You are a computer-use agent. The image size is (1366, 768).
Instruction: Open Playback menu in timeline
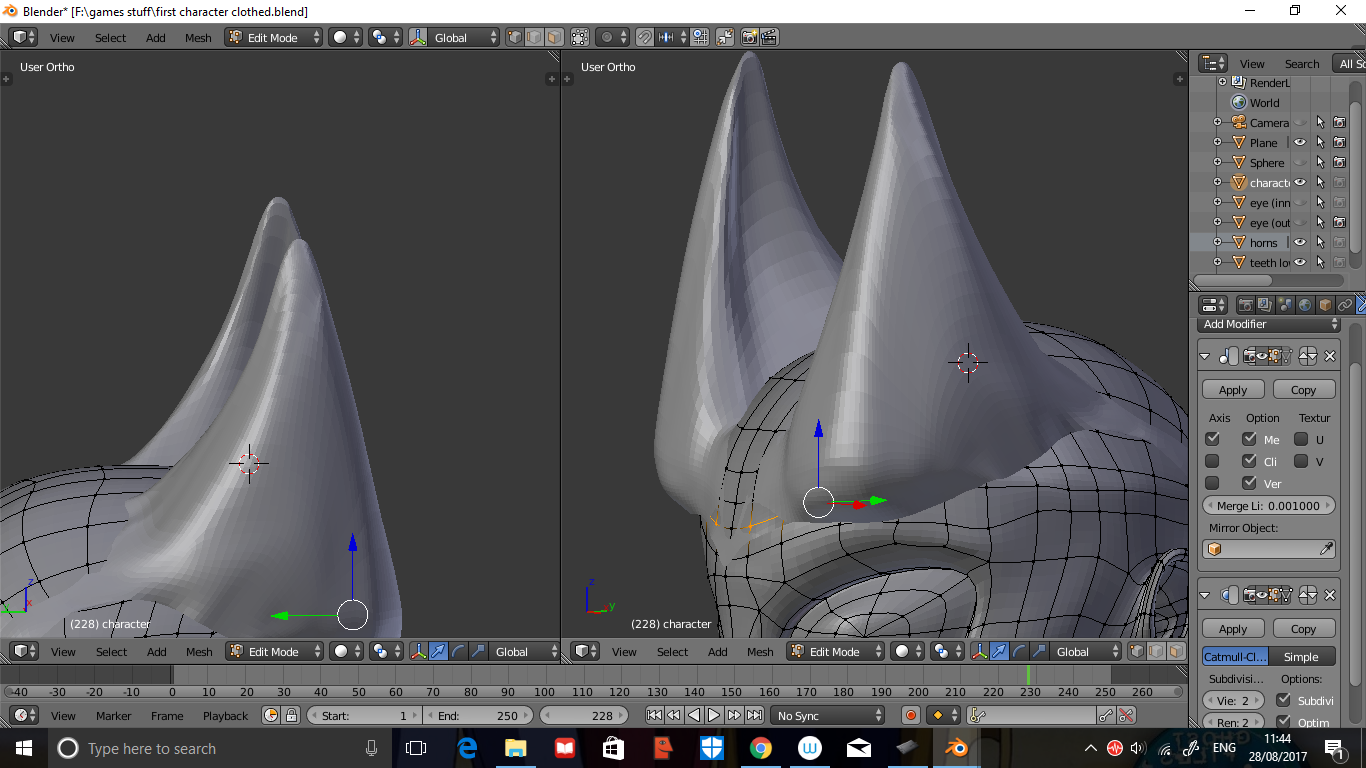pyautogui.click(x=225, y=716)
